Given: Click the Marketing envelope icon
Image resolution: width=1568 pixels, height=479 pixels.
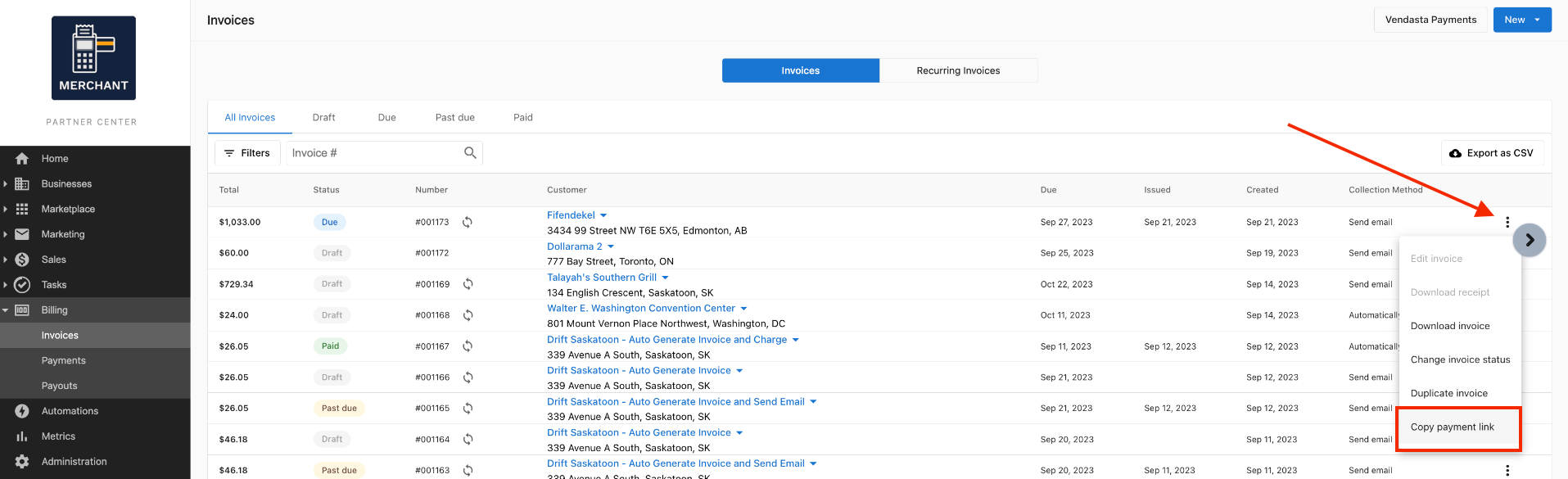Looking at the screenshot, I should pos(22,234).
